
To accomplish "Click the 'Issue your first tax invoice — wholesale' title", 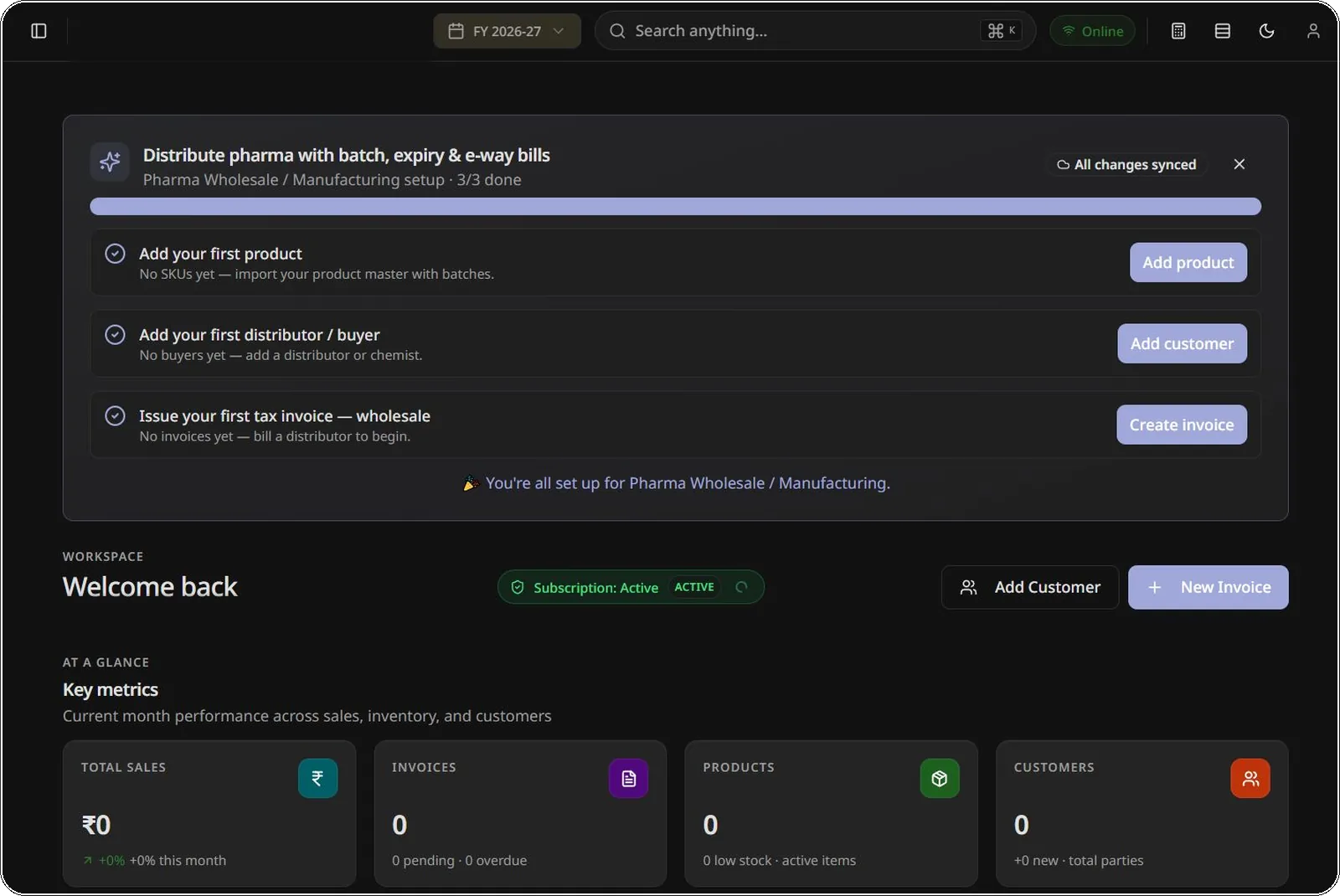I will 285,416.
